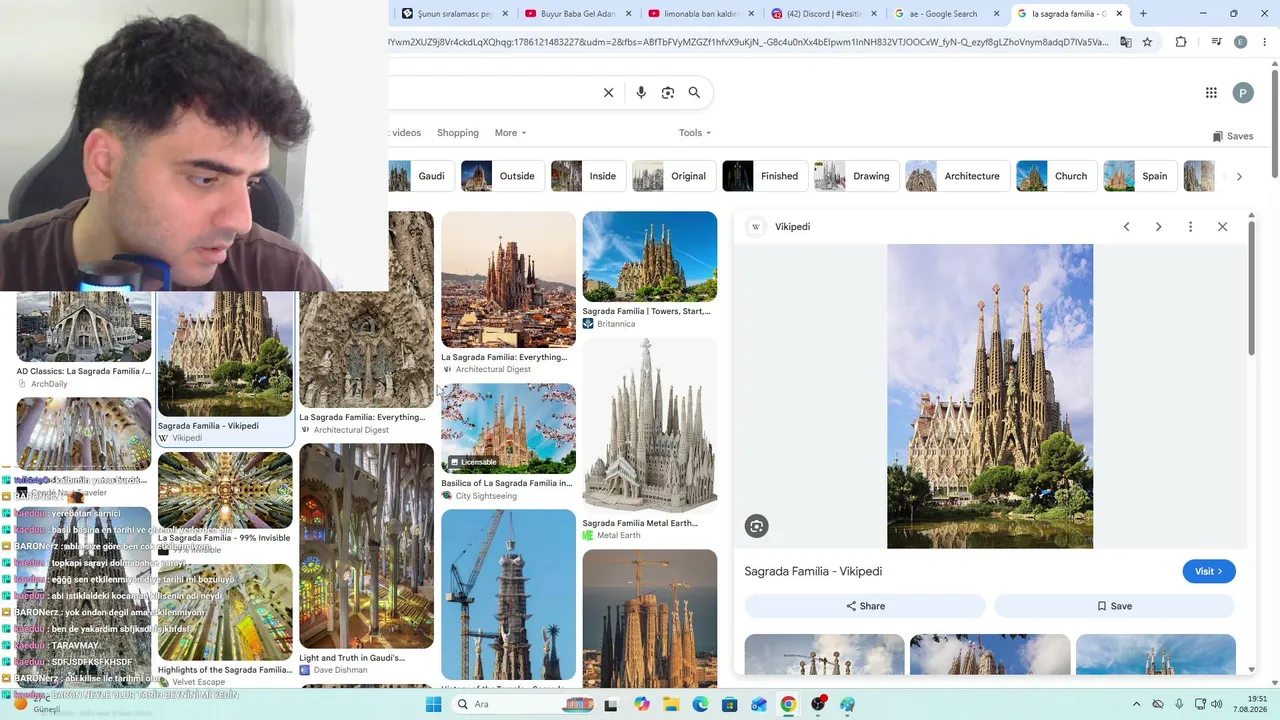Filter images by the Church chip
1280x720 pixels.
coord(1056,176)
